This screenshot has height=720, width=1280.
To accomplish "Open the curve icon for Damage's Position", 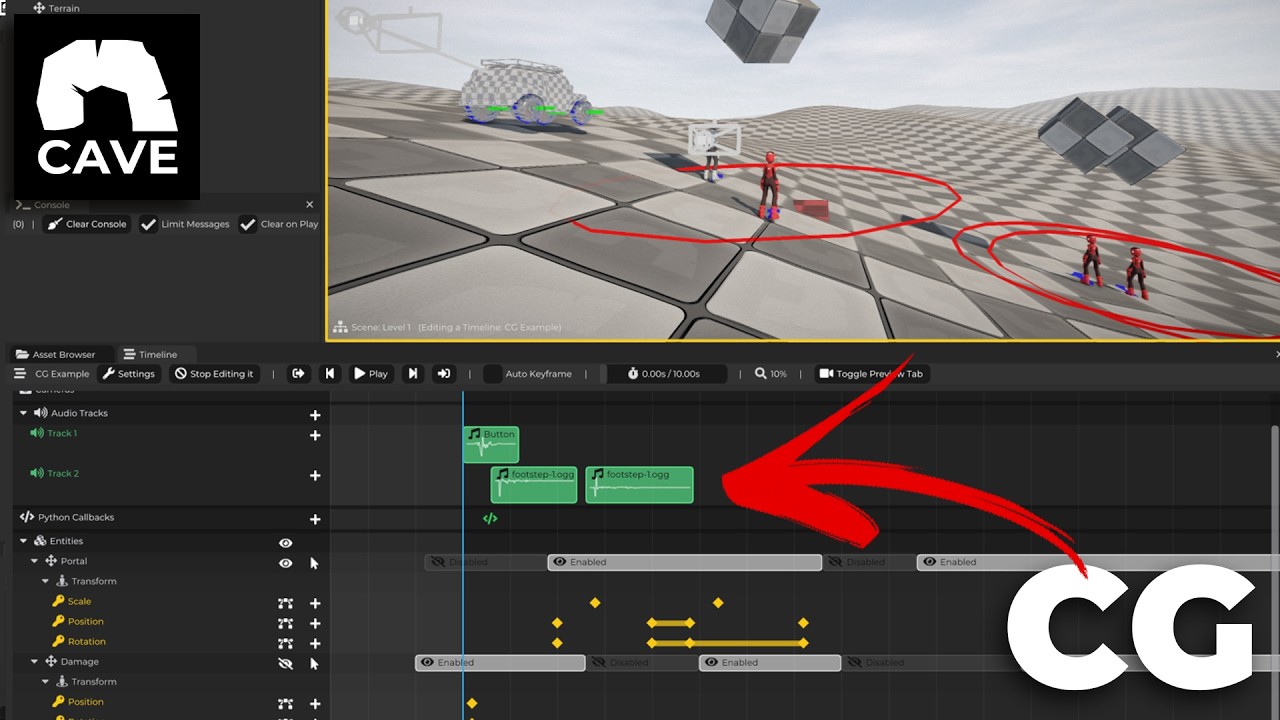I will click(x=285, y=704).
